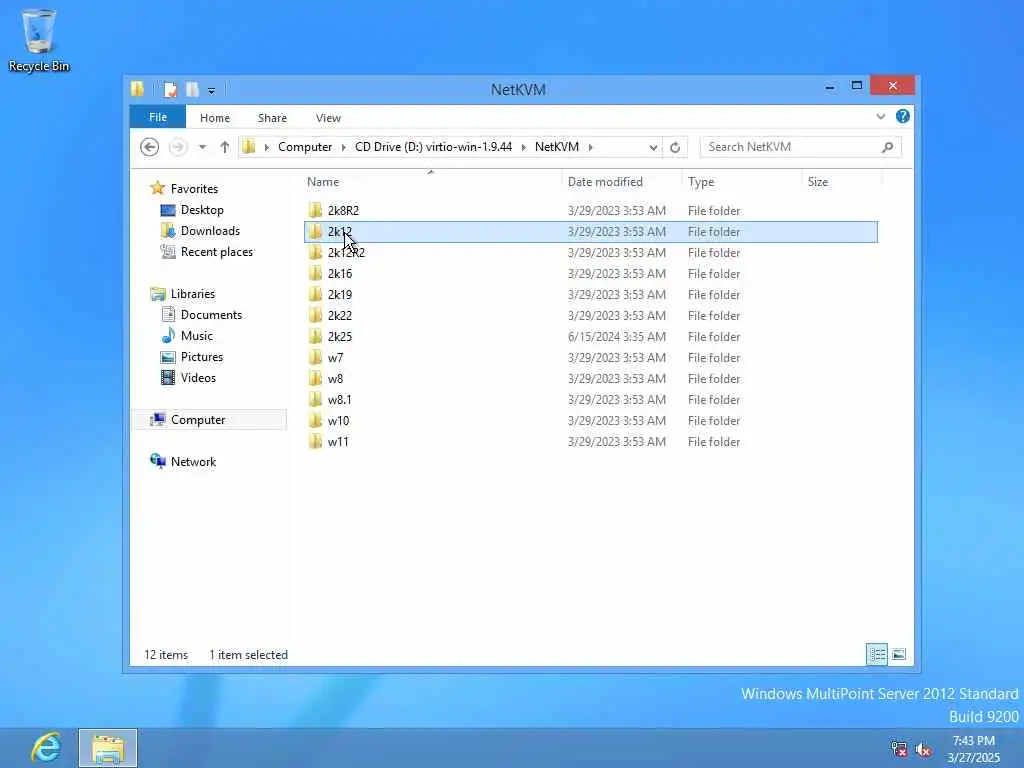Go up one folder level
The image size is (1024, 768).
[225, 147]
